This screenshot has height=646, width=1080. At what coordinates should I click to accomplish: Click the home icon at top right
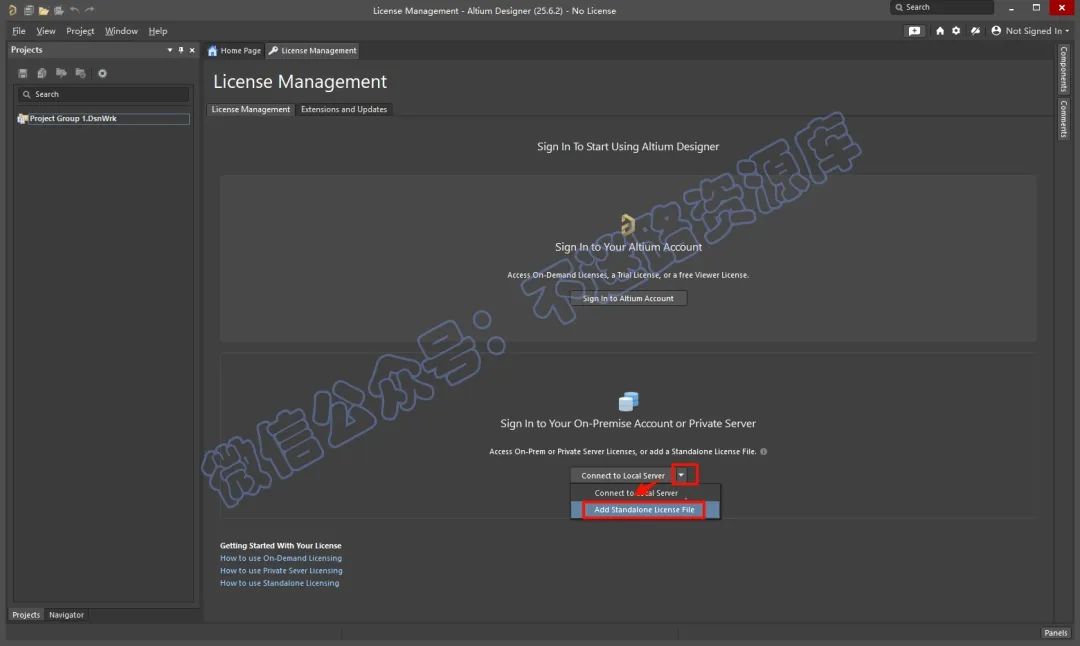939,31
